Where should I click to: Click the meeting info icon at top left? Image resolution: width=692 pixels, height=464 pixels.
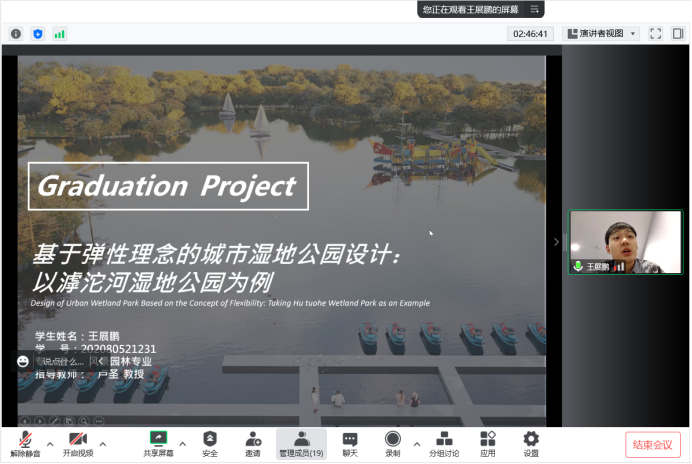point(16,33)
